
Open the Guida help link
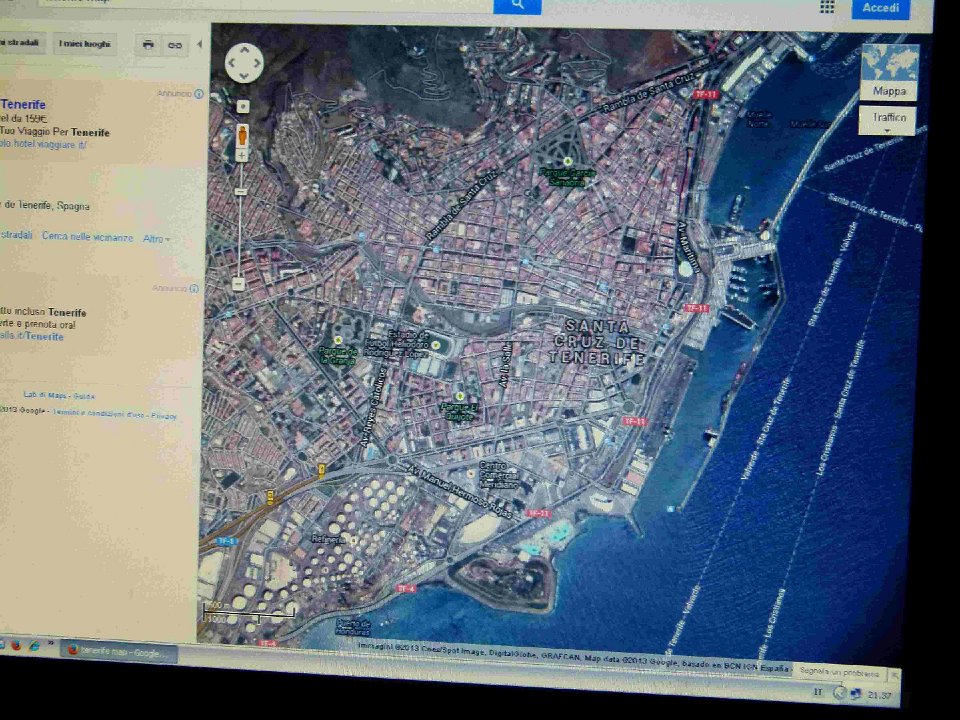[84, 396]
